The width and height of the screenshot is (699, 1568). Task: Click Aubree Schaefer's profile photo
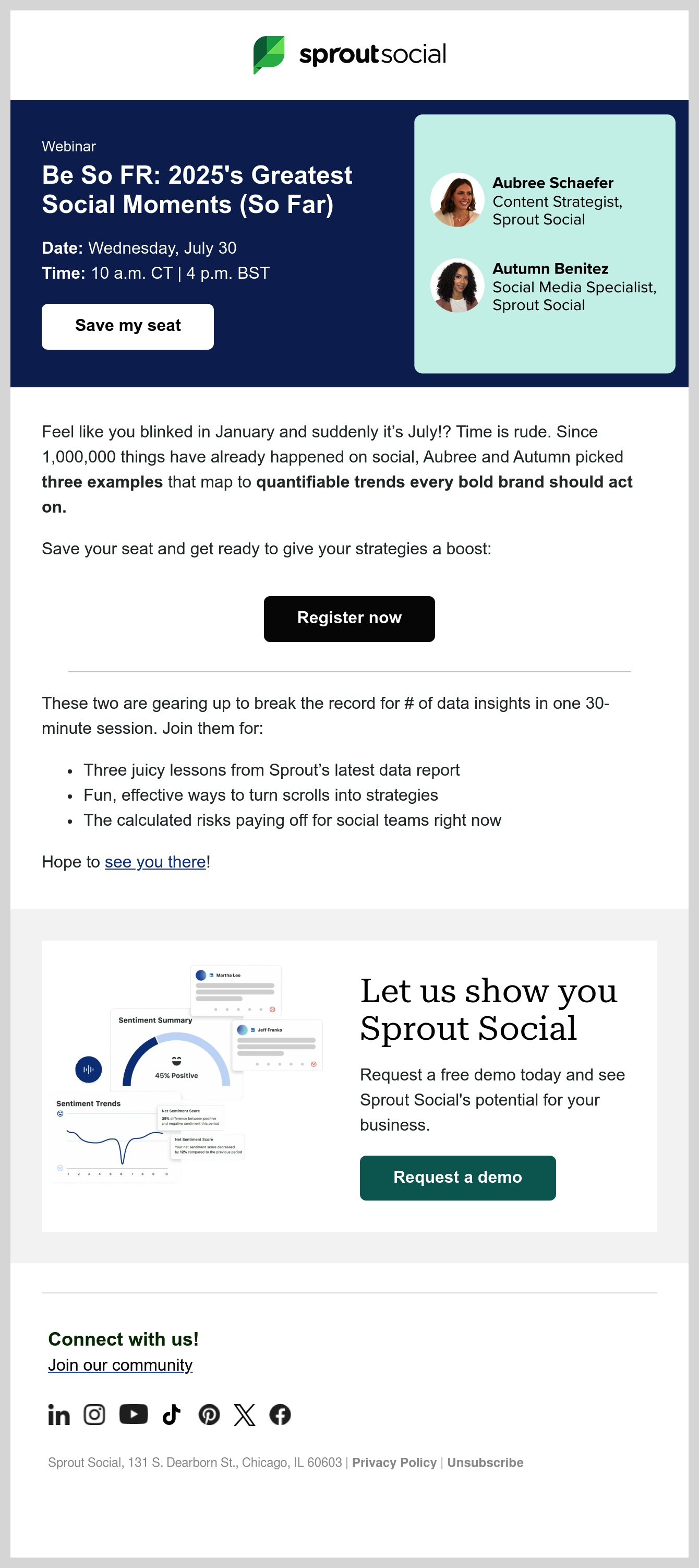click(457, 199)
